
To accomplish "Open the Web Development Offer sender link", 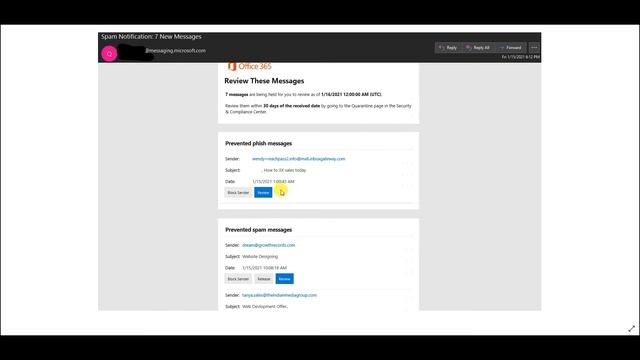I will (279, 295).
